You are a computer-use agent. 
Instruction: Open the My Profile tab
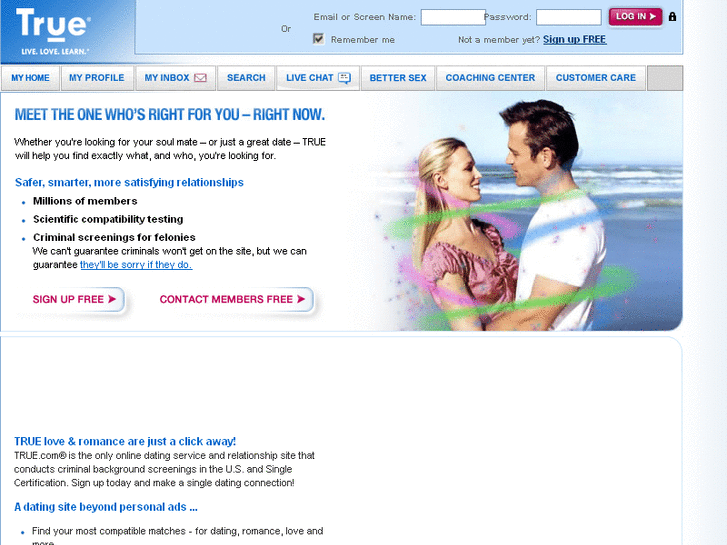[x=97, y=78]
